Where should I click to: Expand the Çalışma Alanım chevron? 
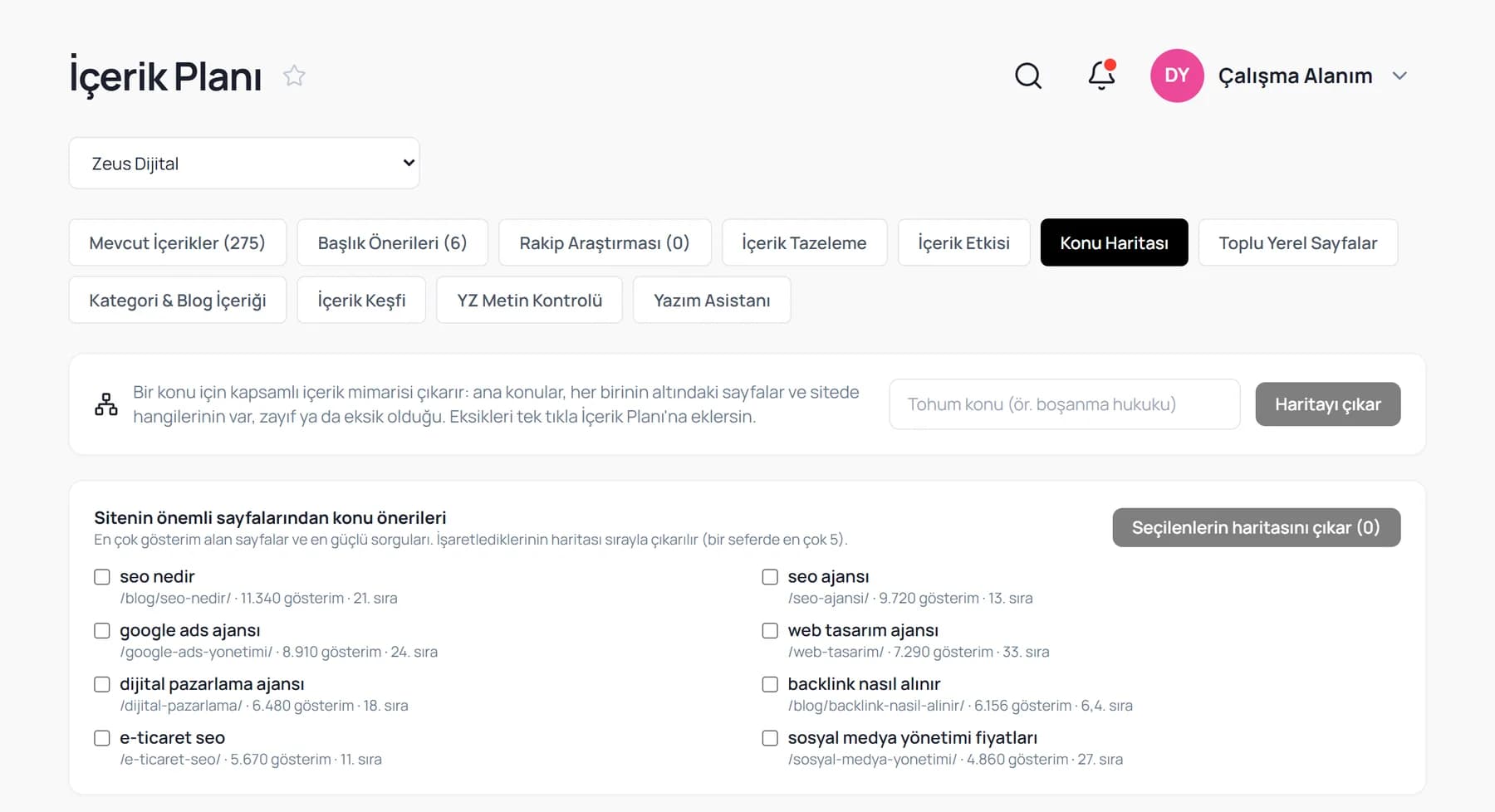pyautogui.click(x=1399, y=76)
